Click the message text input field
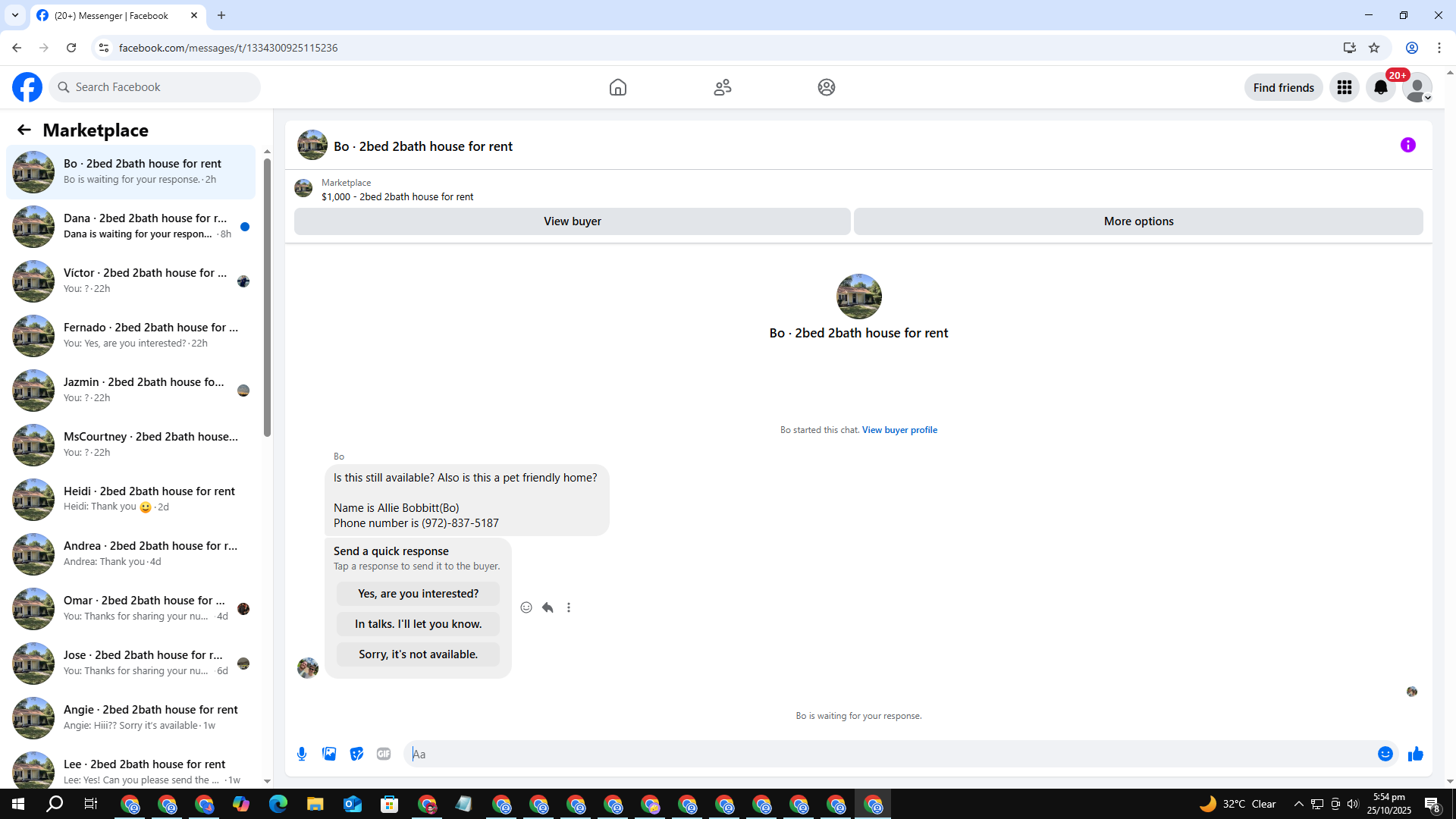 [887, 754]
